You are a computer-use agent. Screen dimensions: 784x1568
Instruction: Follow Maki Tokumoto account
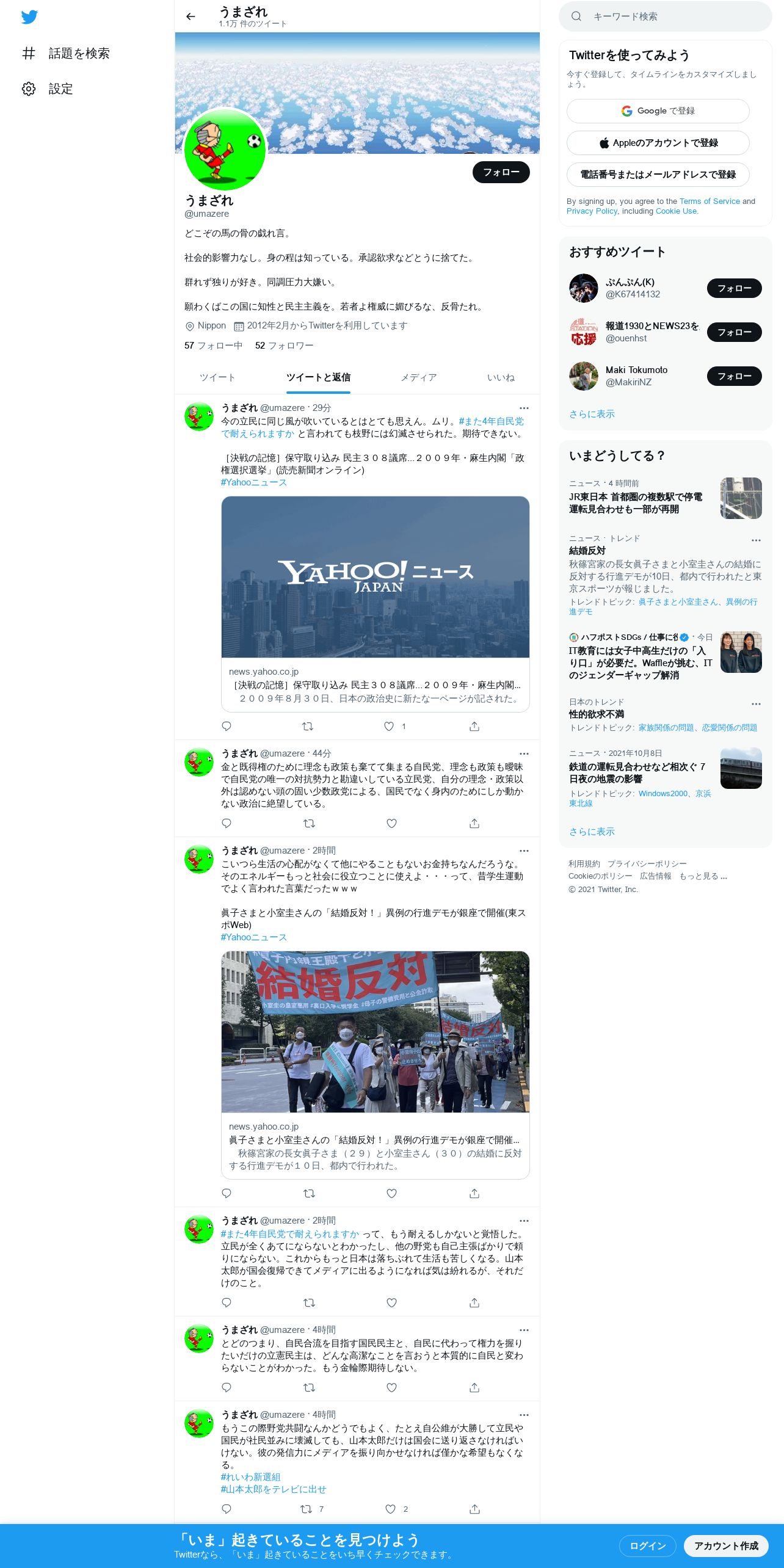735,376
